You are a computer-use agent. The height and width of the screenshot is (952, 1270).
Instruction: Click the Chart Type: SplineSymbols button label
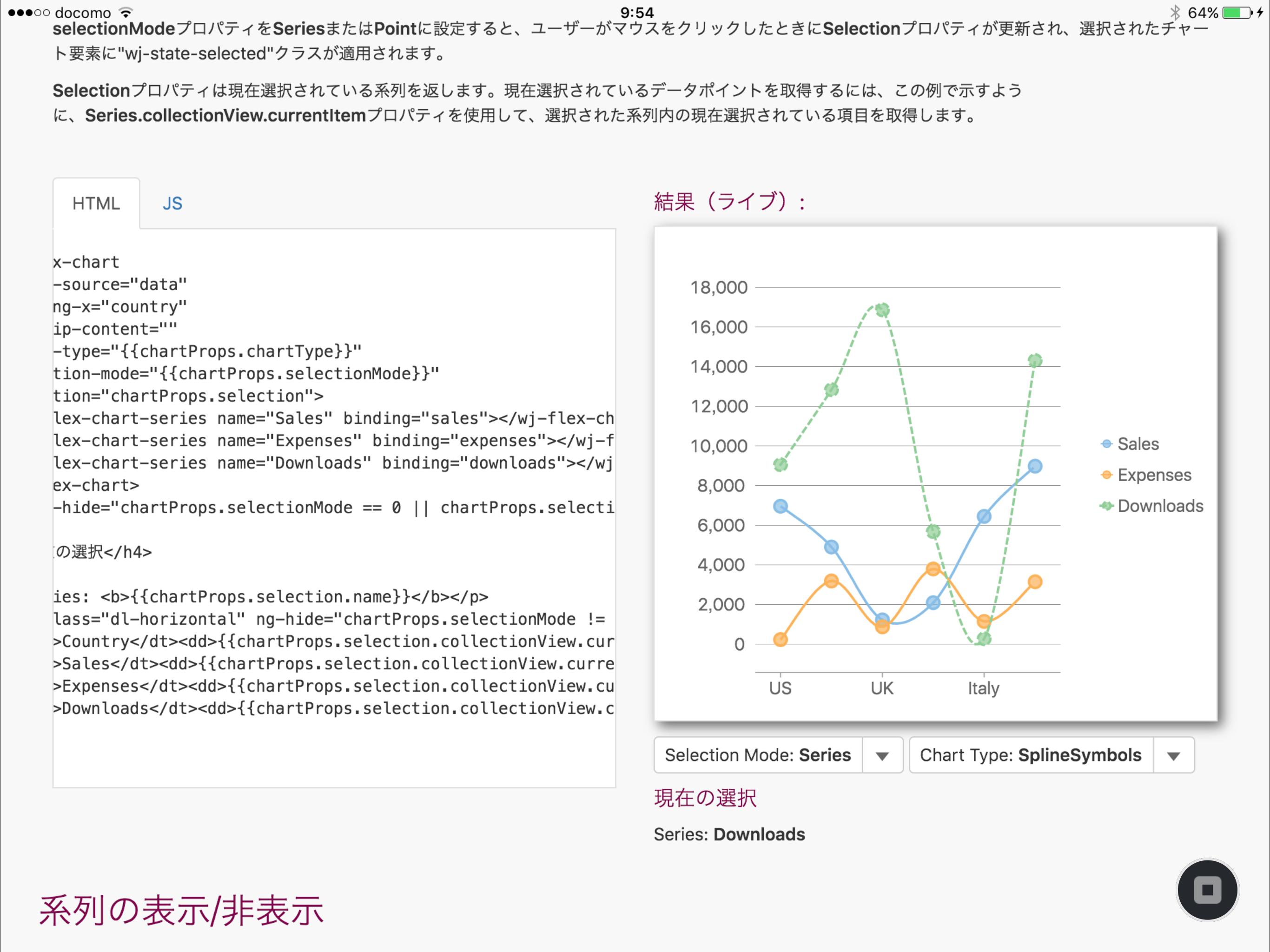tap(1031, 755)
